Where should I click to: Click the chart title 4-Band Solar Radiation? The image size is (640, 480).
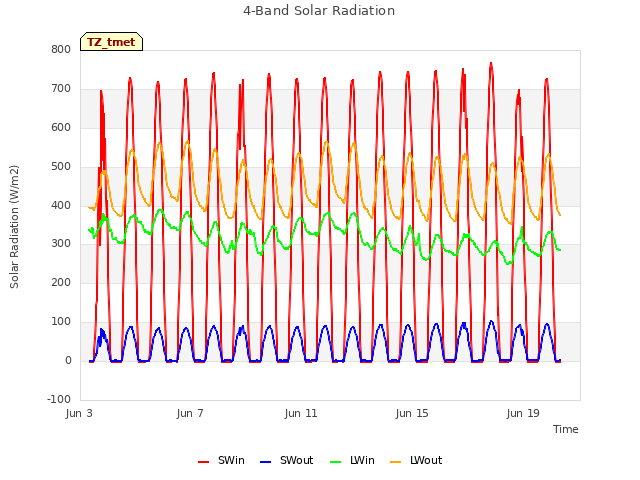[x=319, y=11]
